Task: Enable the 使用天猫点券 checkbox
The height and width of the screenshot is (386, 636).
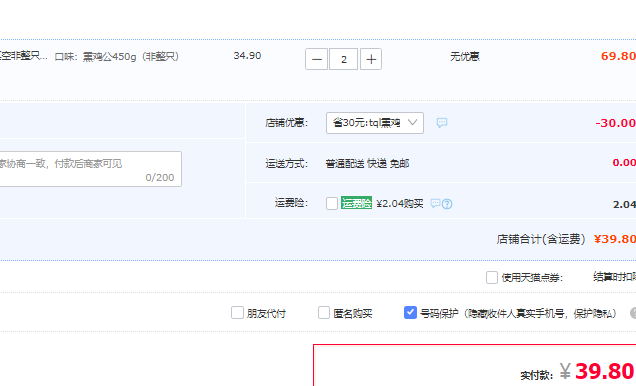Action: tap(492, 277)
